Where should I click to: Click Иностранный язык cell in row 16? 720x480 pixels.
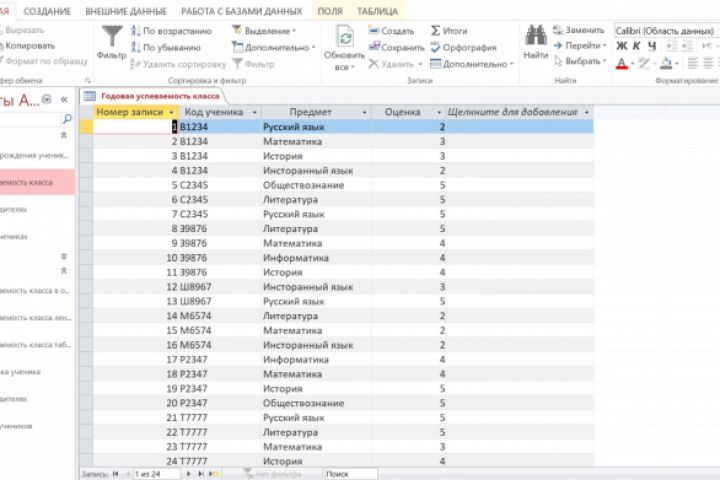(x=316, y=345)
